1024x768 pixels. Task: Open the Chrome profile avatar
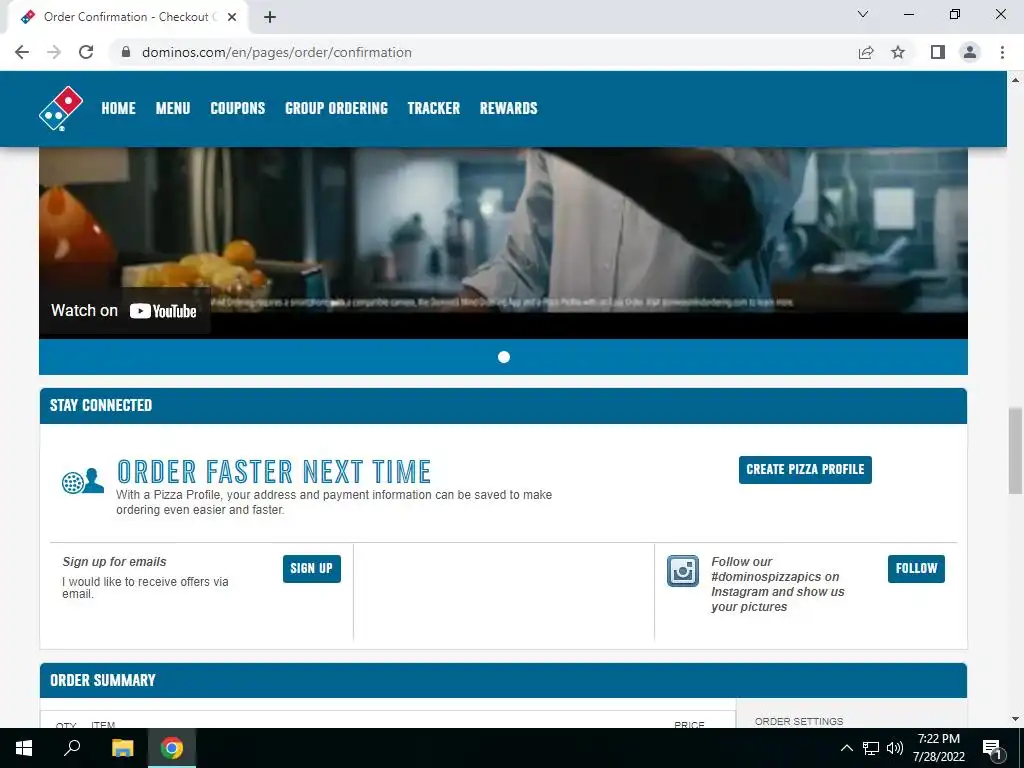point(970,52)
